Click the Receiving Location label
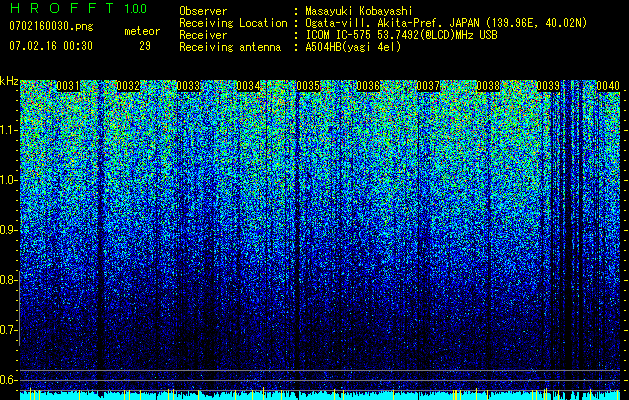The width and height of the screenshot is (629, 400). click(233, 23)
